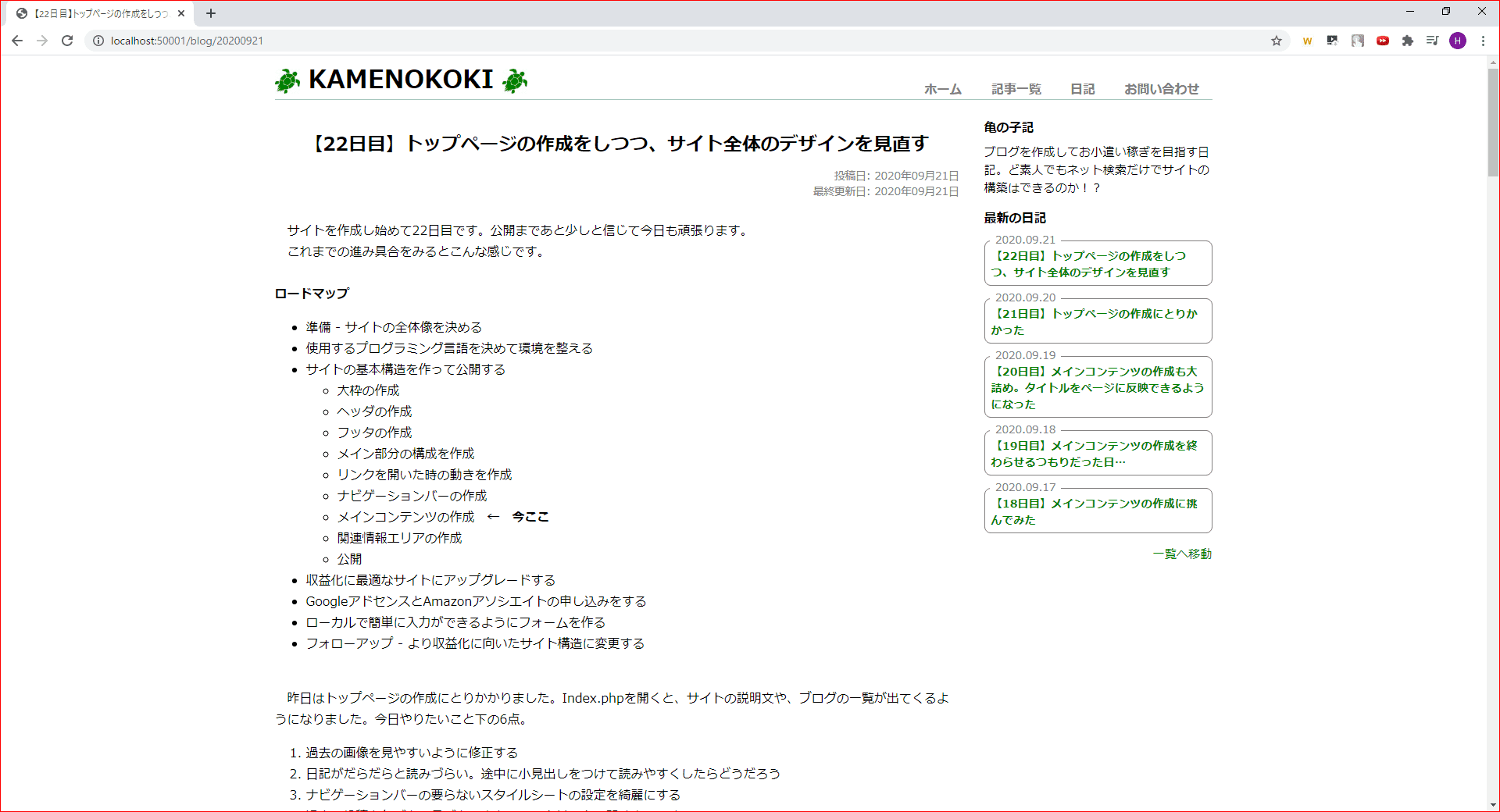The width and height of the screenshot is (1500, 812).
Task: Click the video downloader extension icon
Action: [x=1332, y=41]
